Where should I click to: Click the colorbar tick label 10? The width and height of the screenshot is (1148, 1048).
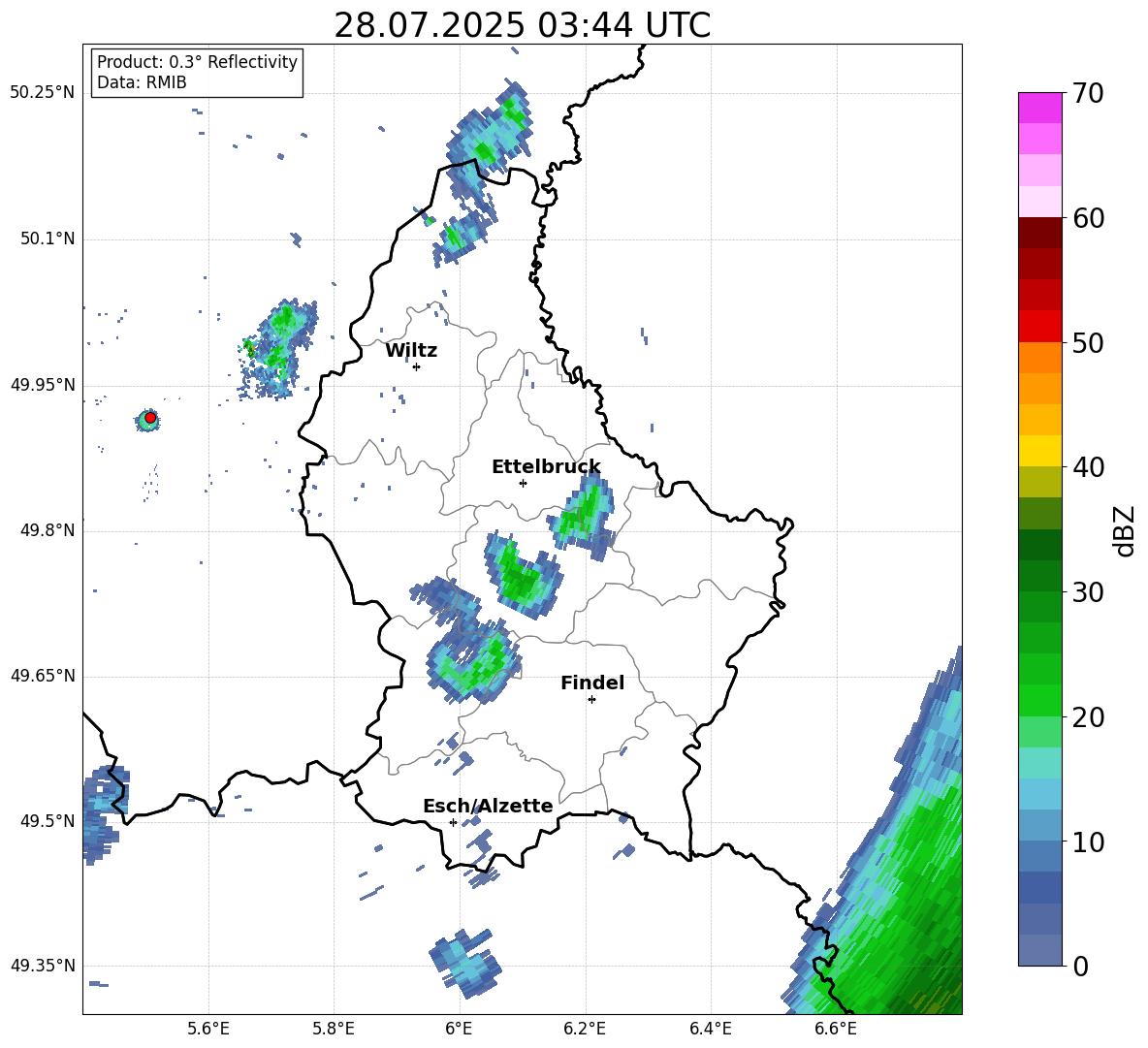(1088, 842)
